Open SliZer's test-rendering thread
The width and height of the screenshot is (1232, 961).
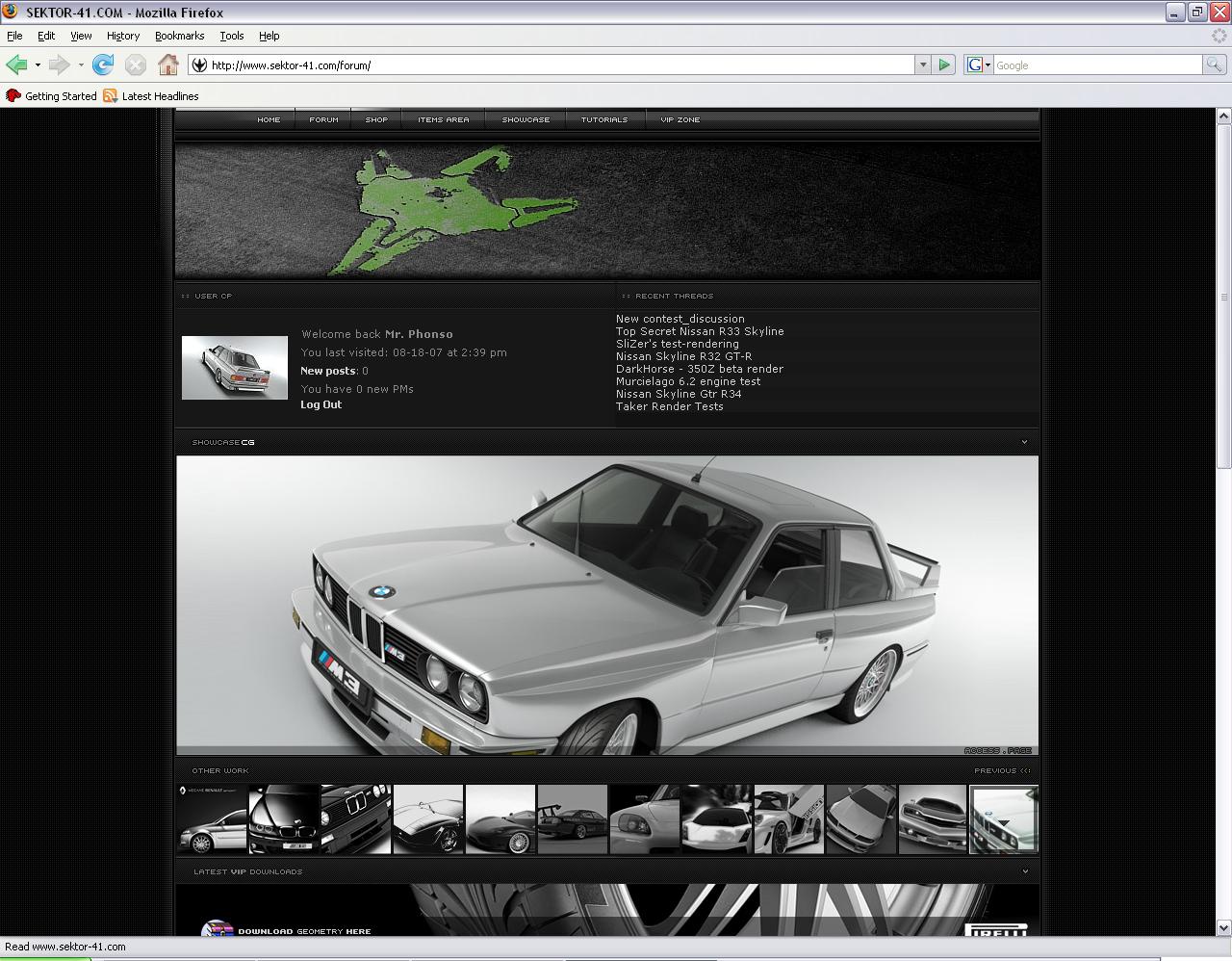pos(678,344)
